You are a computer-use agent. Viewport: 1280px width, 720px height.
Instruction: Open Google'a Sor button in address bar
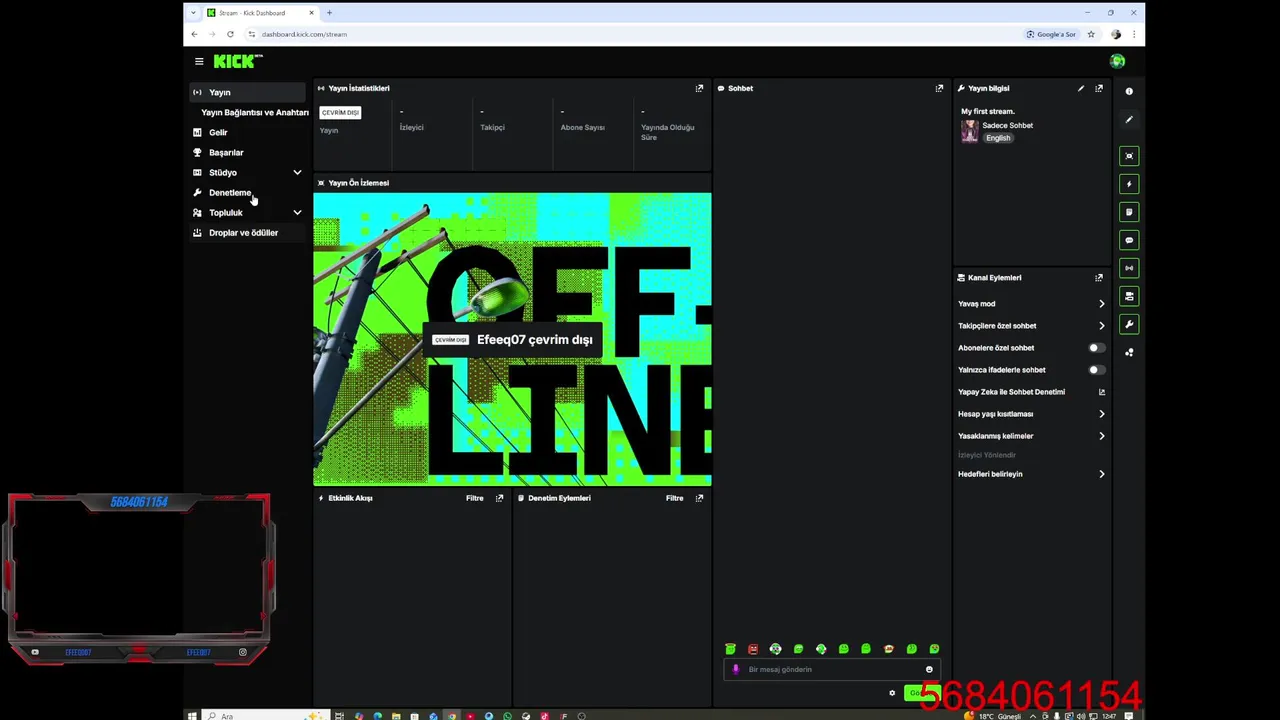click(x=1051, y=34)
